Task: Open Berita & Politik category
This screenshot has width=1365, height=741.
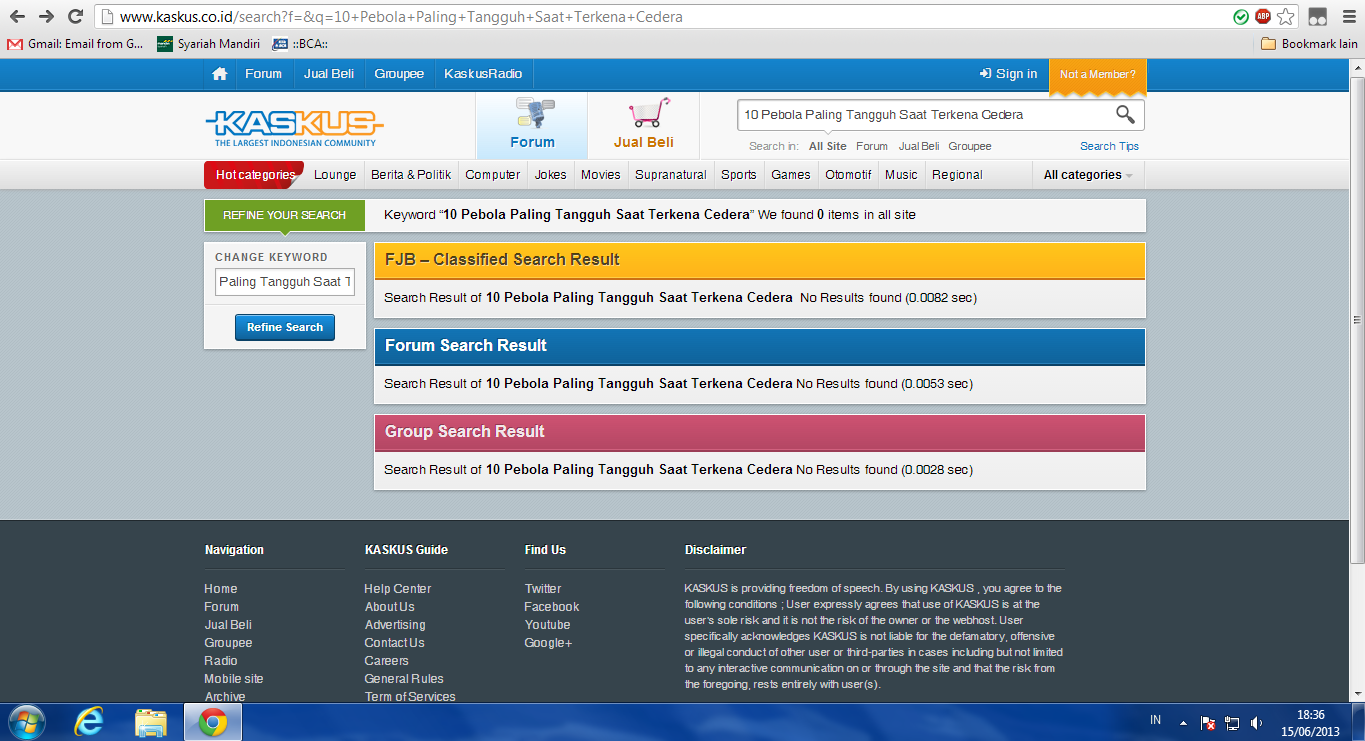Action: pos(411,175)
